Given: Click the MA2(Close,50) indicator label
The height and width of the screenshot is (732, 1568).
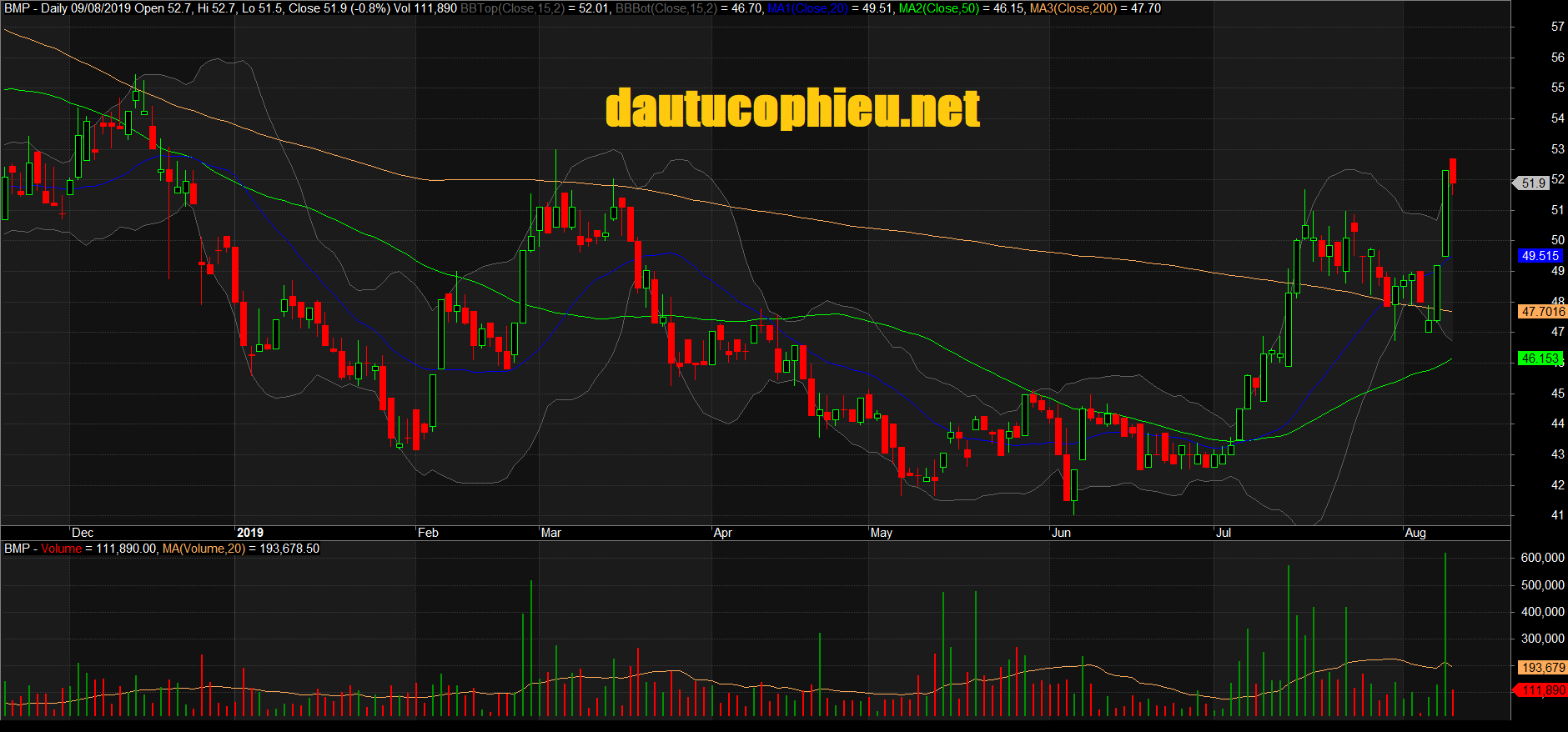Looking at the screenshot, I should coord(938,8).
